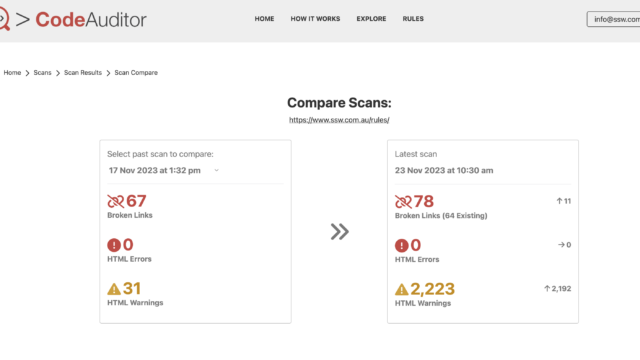
Task: Select the Scan Compare breadcrumb
Action: 136,73
